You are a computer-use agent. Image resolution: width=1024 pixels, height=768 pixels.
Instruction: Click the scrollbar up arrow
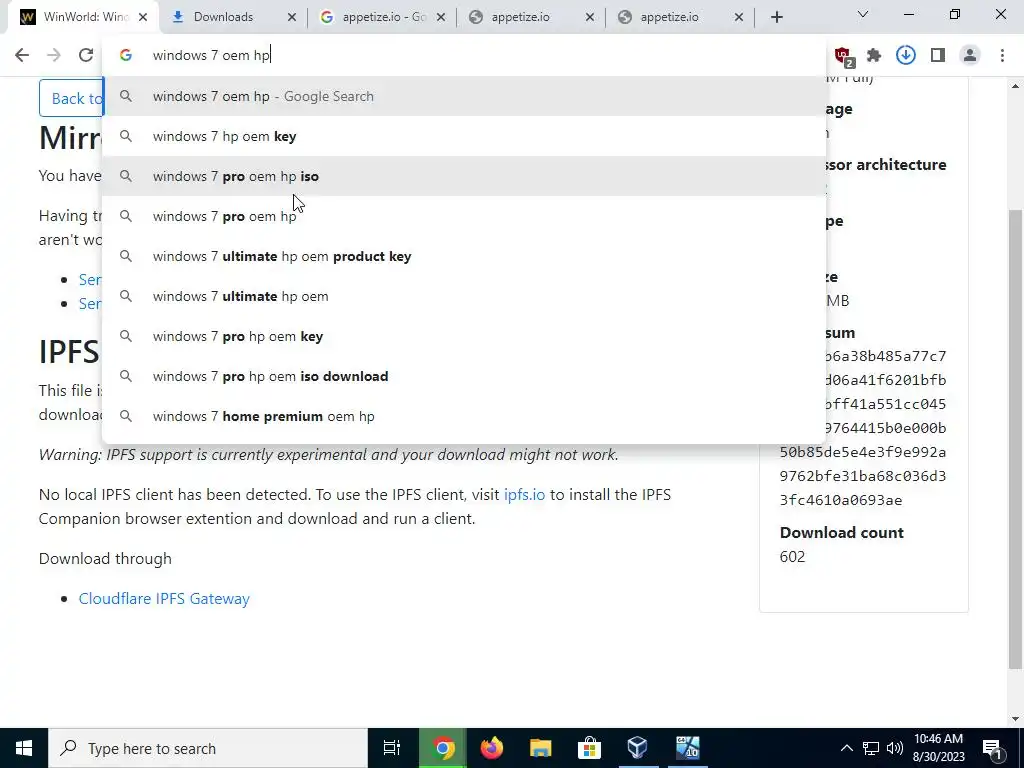click(x=1016, y=86)
